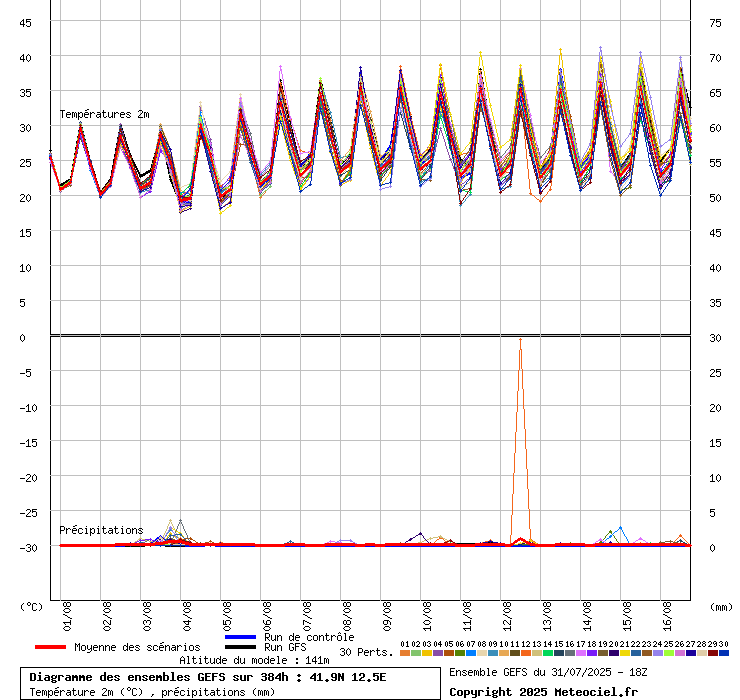Select the pink swatch labeled 17
The height and width of the screenshot is (700, 740).
pyautogui.click(x=580, y=653)
